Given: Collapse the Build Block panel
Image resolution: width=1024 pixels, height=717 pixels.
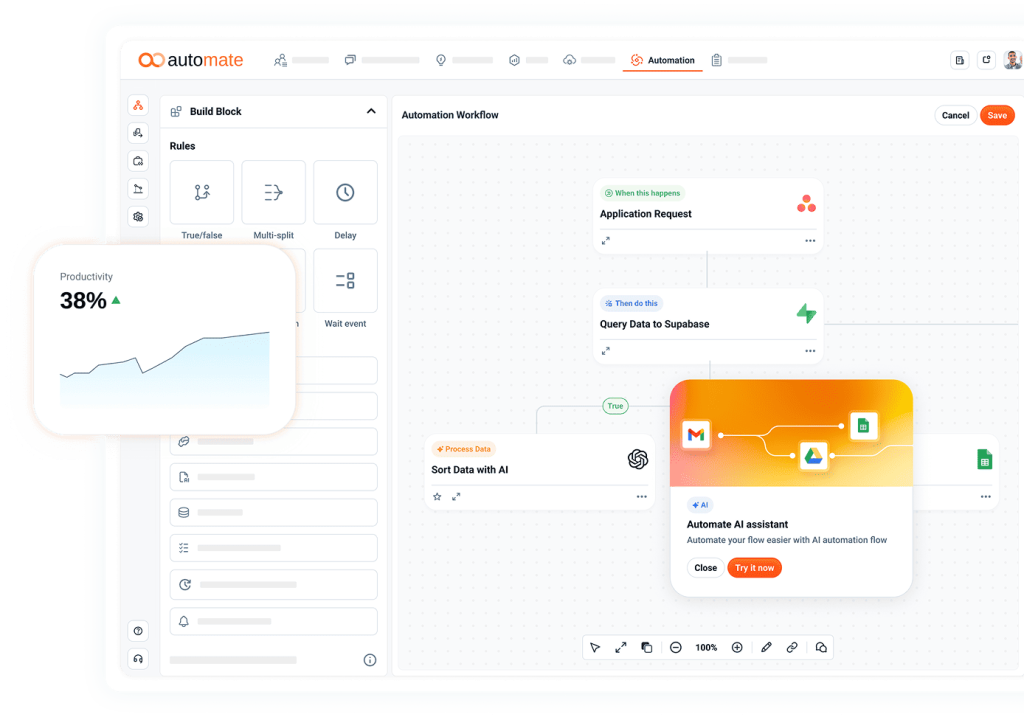Looking at the screenshot, I should (x=371, y=111).
